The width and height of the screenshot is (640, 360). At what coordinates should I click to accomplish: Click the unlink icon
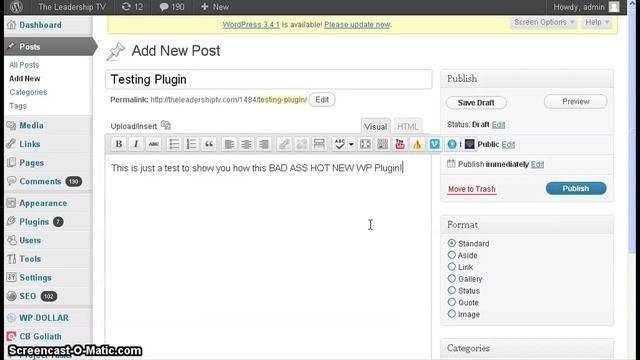point(302,144)
